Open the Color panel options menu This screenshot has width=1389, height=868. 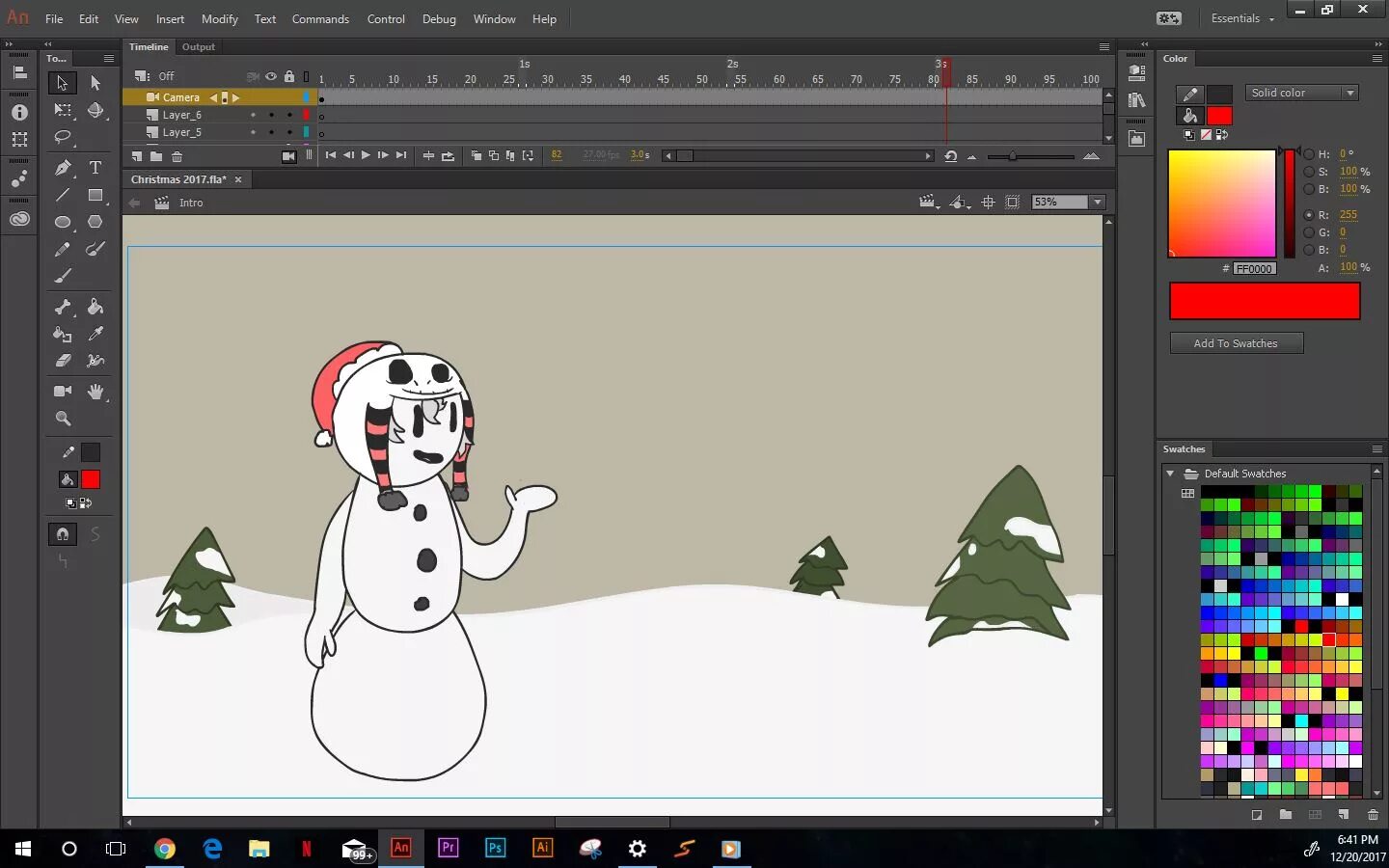tap(1377, 59)
